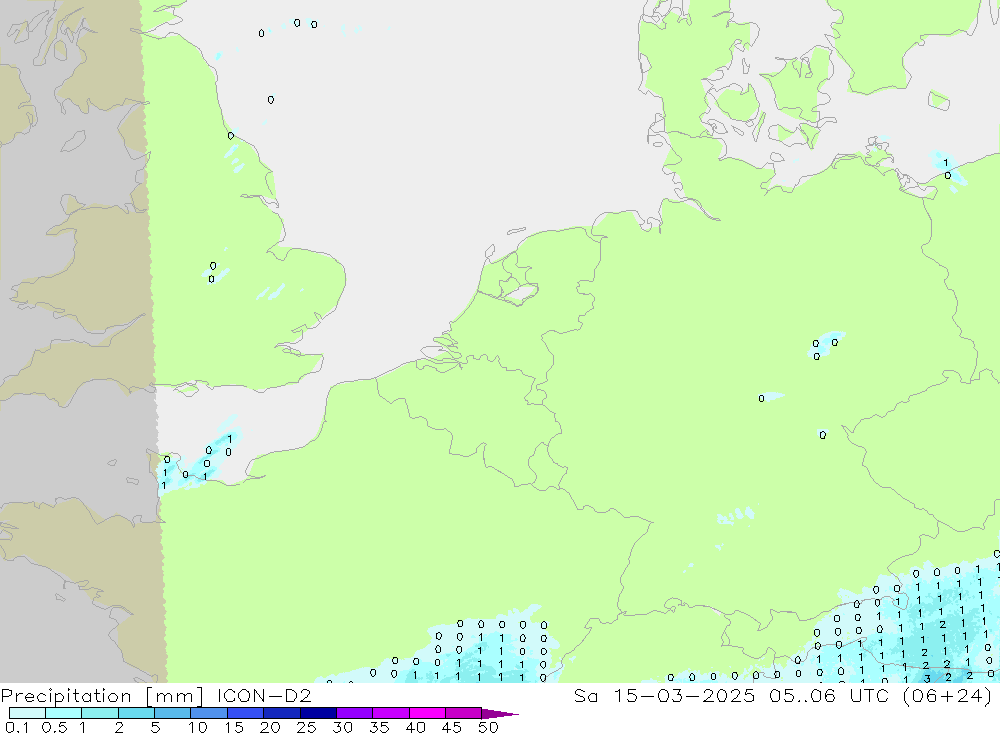This screenshot has width=1000, height=733.
Task: Click the "05..06 UTC" time label
Action: 829,695
